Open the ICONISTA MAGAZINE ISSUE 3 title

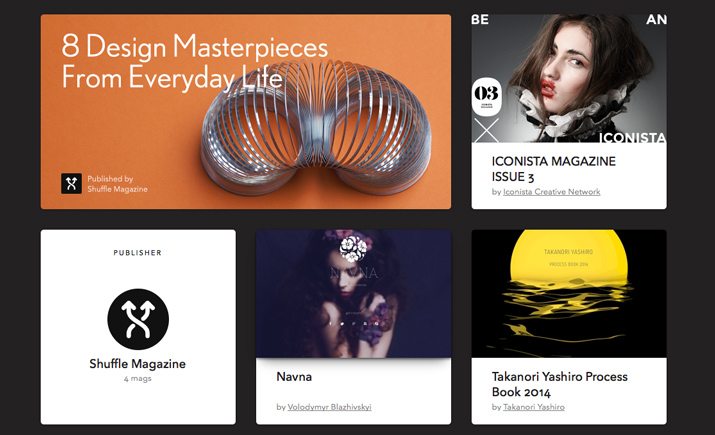pyautogui.click(x=554, y=169)
